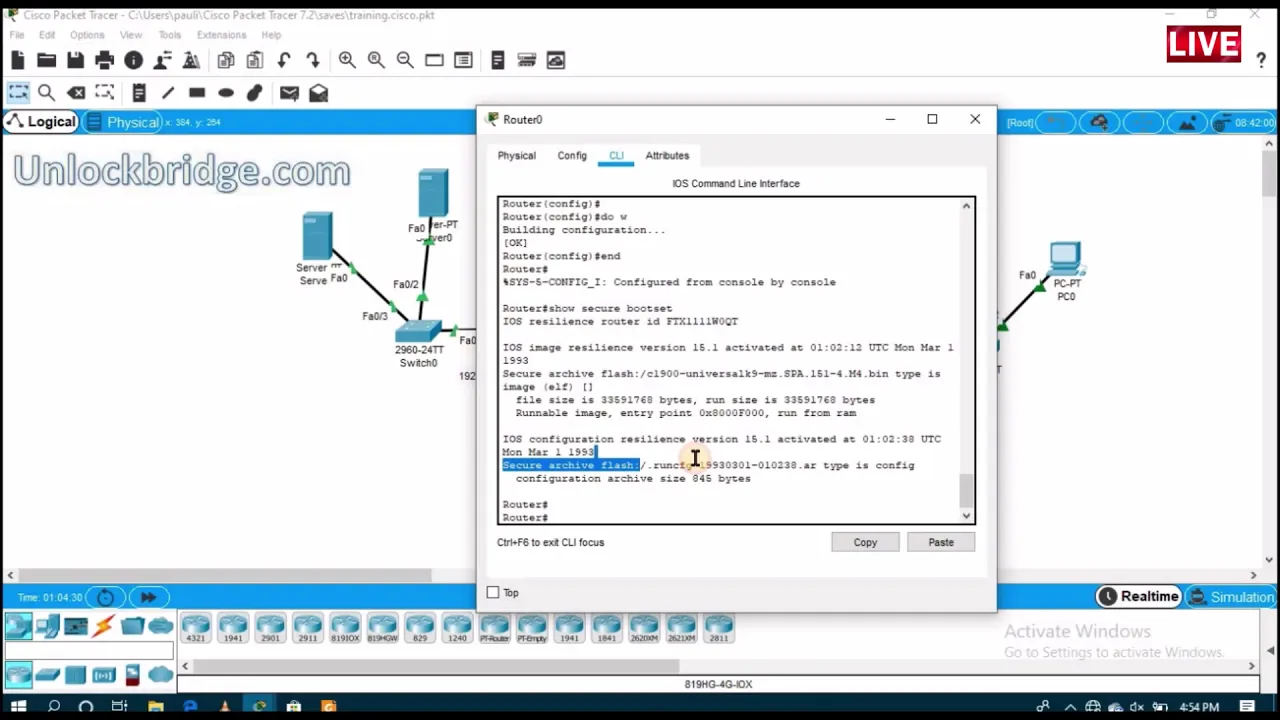Click Fast Forward Time button
The image size is (1280, 720).
147,597
